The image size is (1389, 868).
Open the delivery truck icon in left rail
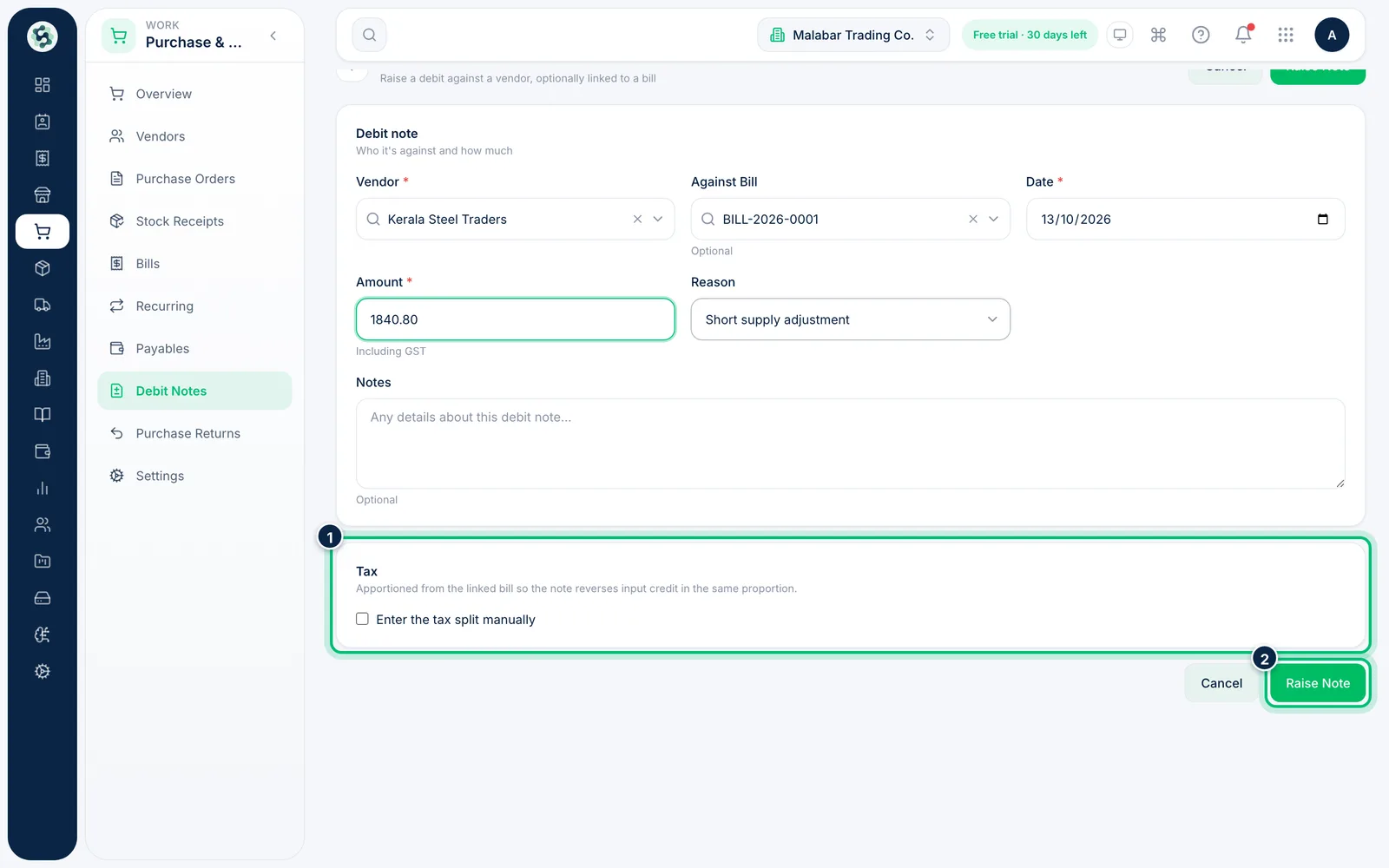[42, 305]
